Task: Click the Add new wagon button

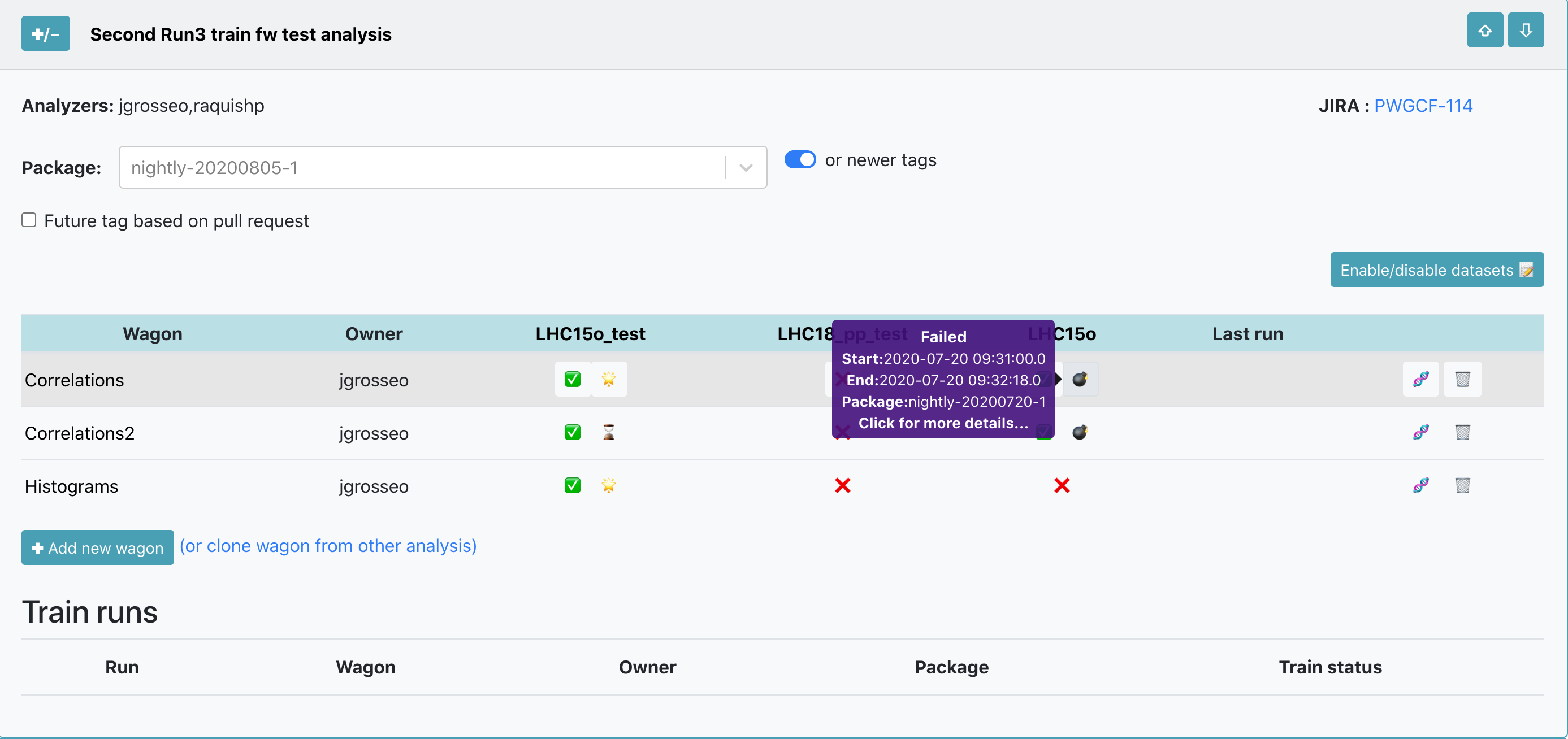Action: [x=97, y=548]
